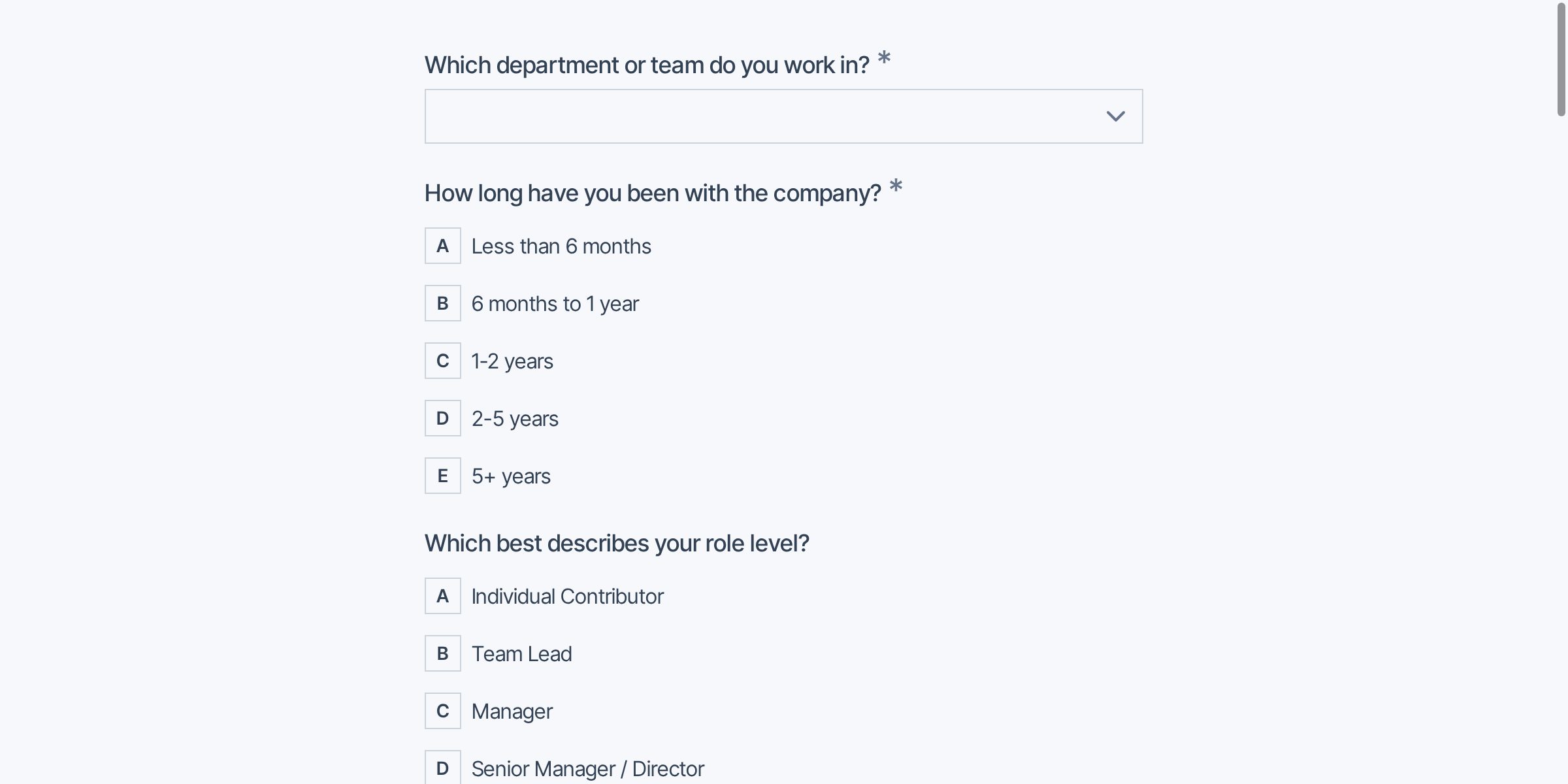Select 'Less than 6 months' tenure option
1568x784 pixels.
point(561,246)
